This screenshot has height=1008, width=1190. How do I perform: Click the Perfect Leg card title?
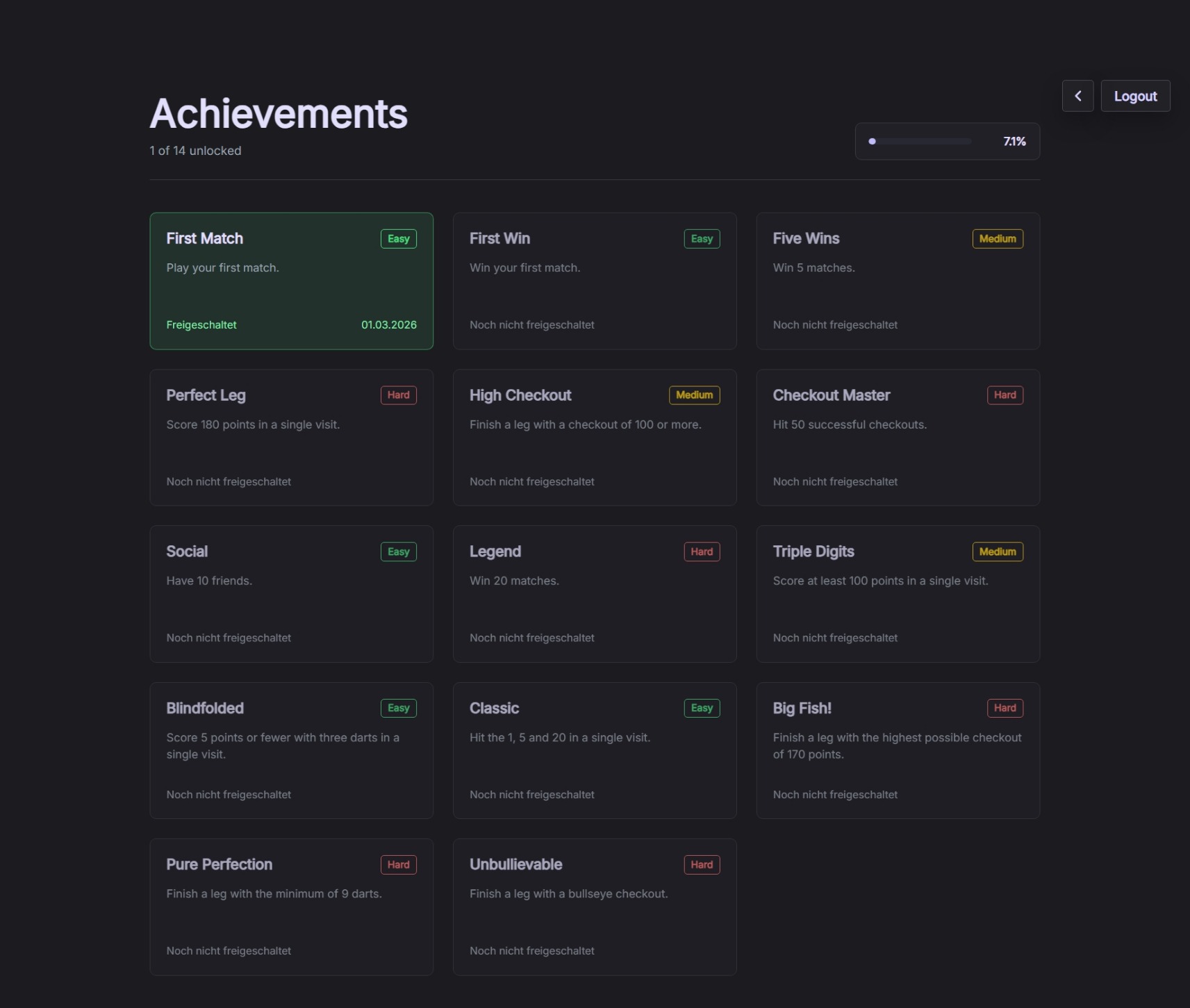coord(206,395)
